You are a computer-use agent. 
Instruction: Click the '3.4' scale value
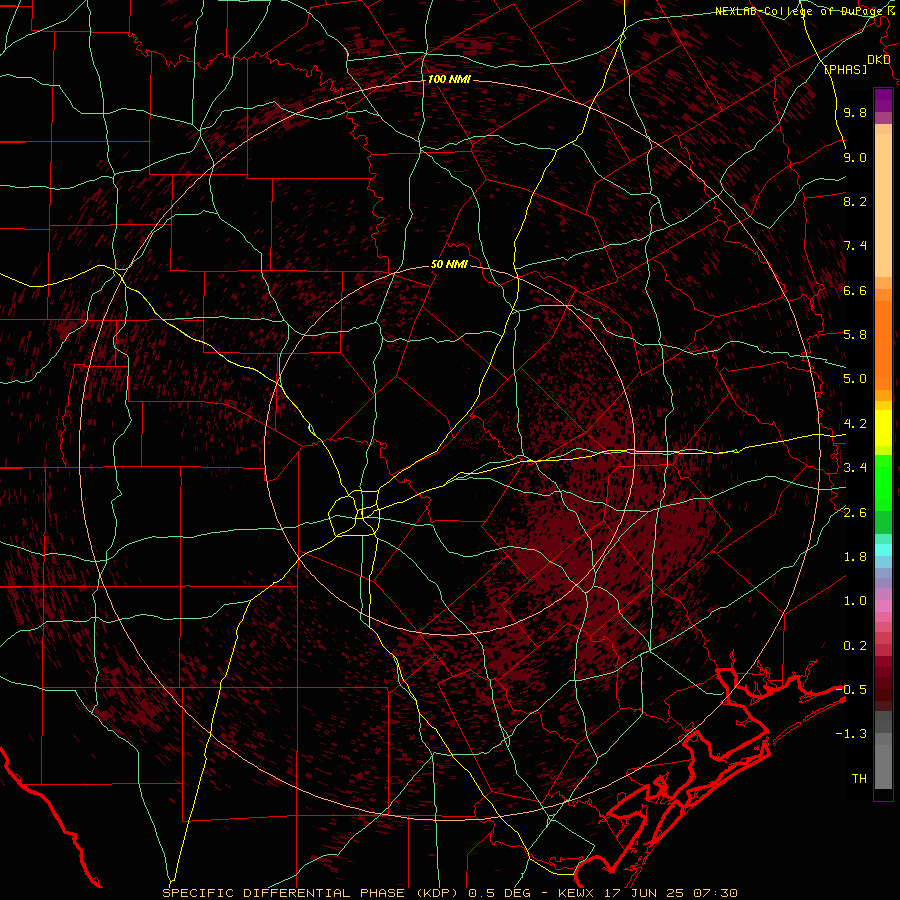click(855, 468)
